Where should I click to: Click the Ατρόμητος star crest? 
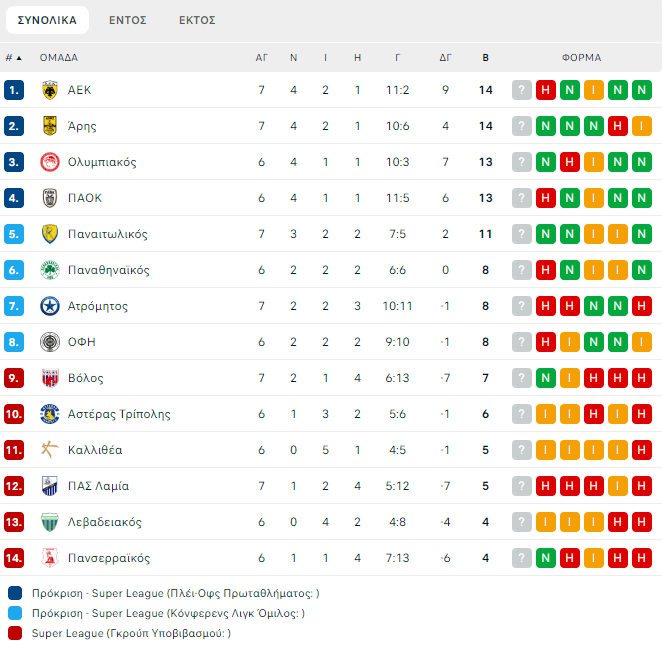(49, 306)
